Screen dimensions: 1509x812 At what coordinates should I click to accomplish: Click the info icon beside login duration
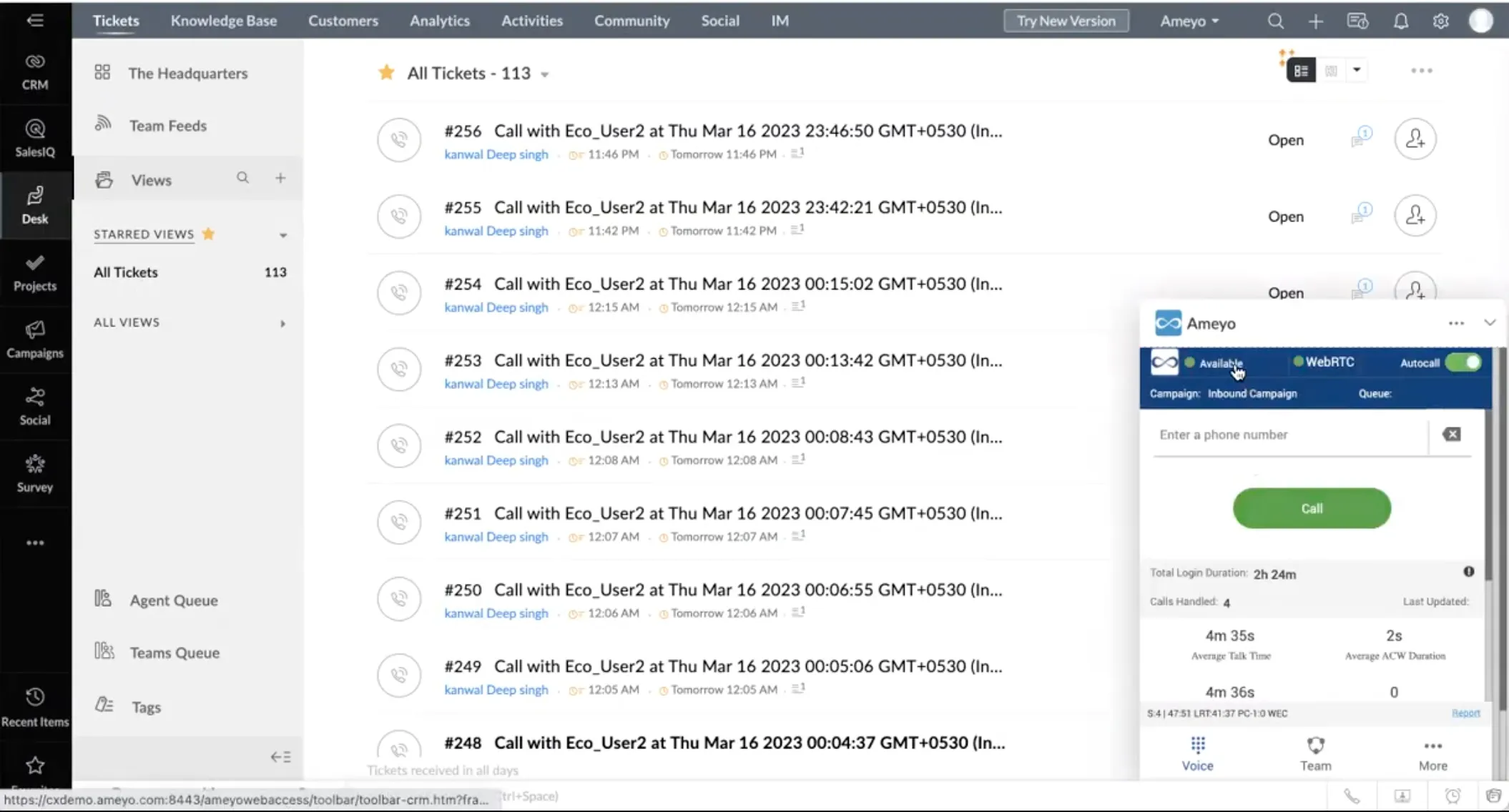tap(1468, 571)
